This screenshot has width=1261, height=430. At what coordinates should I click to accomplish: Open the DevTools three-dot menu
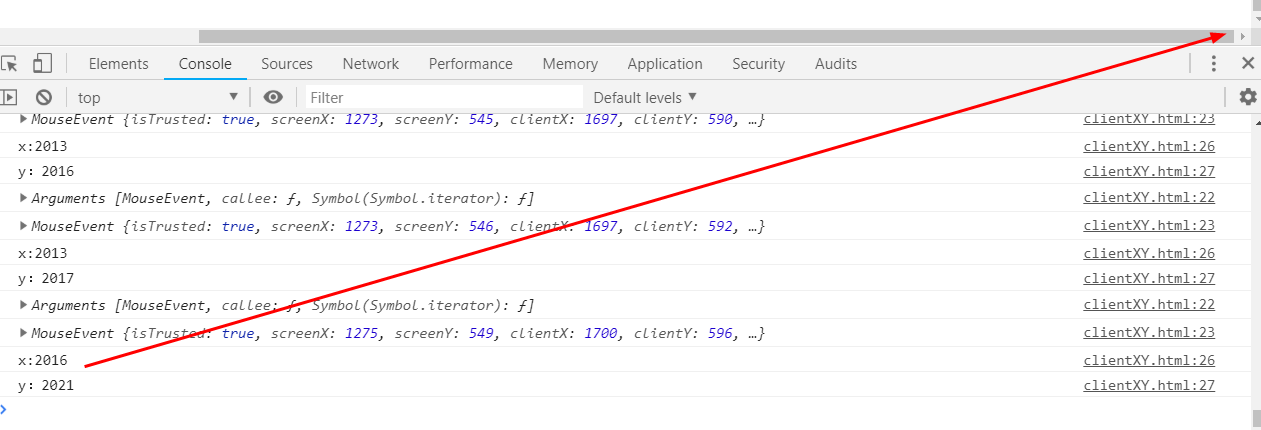pyautogui.click(x=1214, y=64)
